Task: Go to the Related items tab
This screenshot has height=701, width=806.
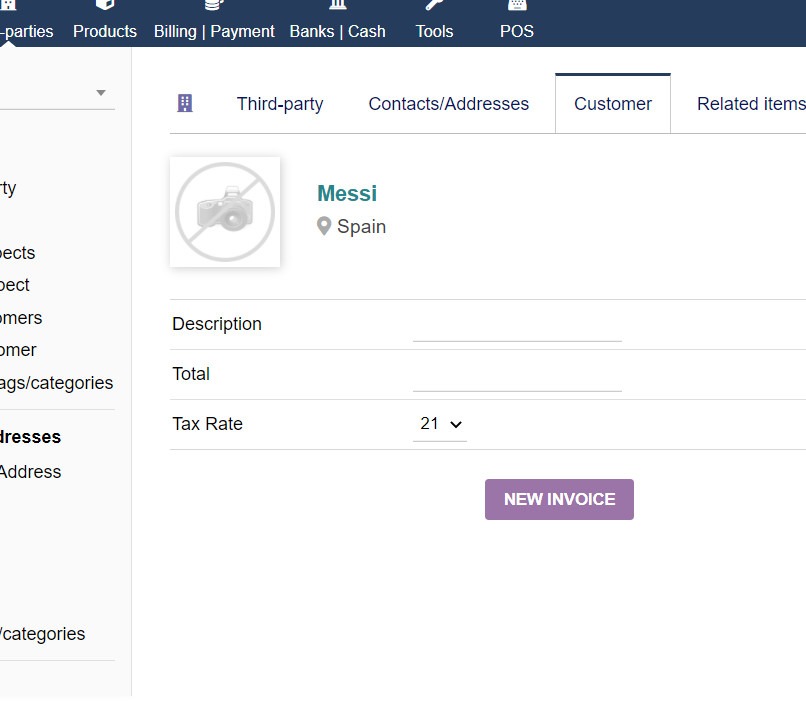Action: (x=750, y=104)
